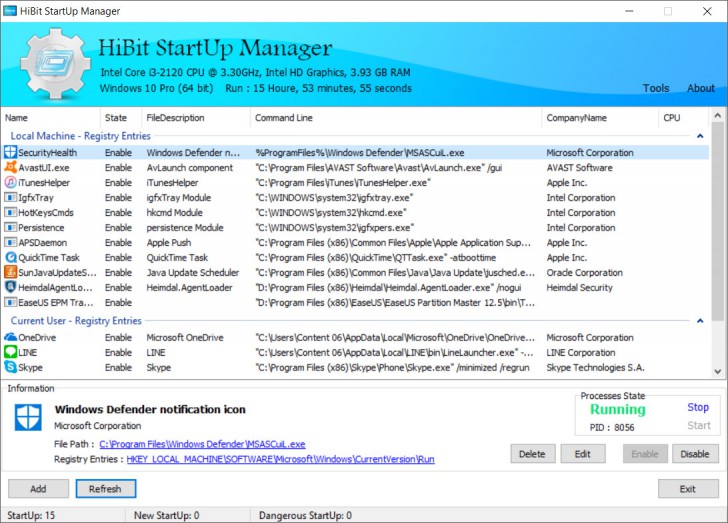Collapse the Current User Registry Entries group
The image size is (728, 523).
700,321
